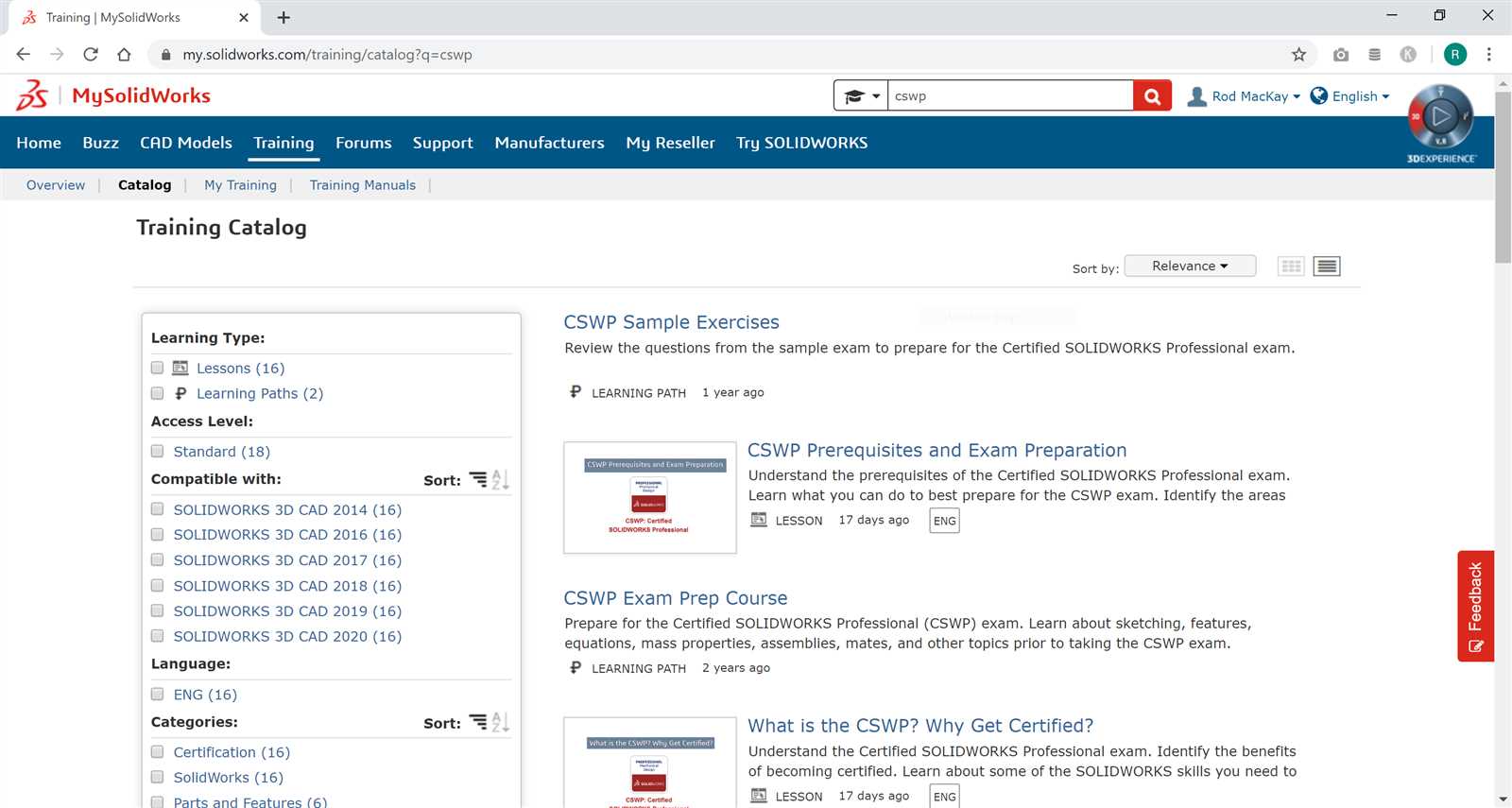Click the Rod MacKay user avatar icon
This screenshot has width=1512, height=808.
1196,96
